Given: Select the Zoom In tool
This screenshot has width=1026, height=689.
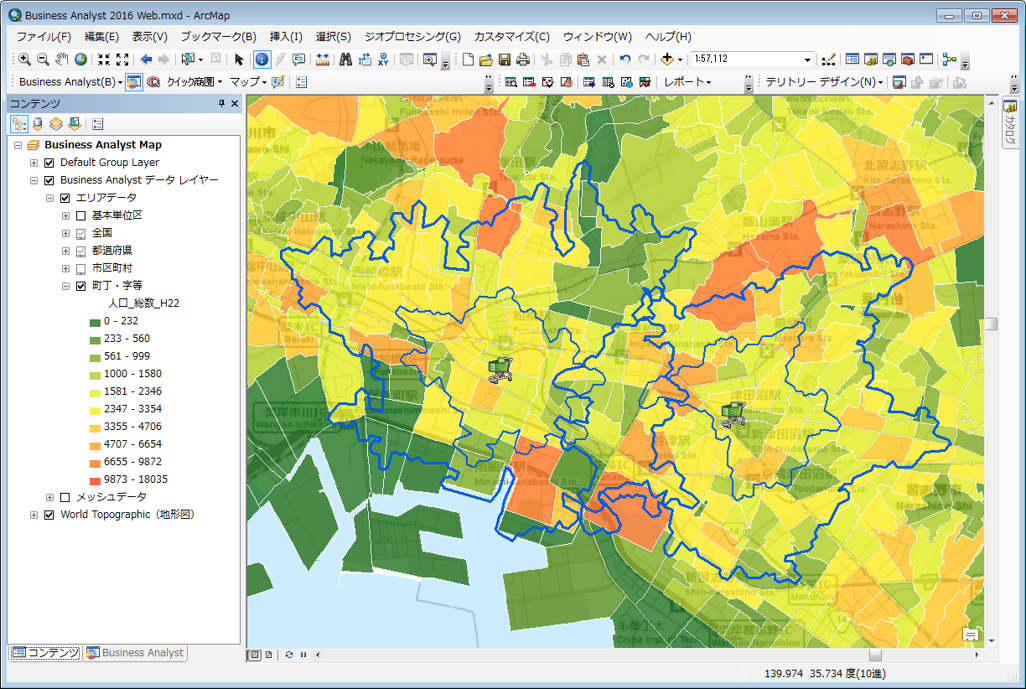Looking at the screenshot, I should point(24,60).
